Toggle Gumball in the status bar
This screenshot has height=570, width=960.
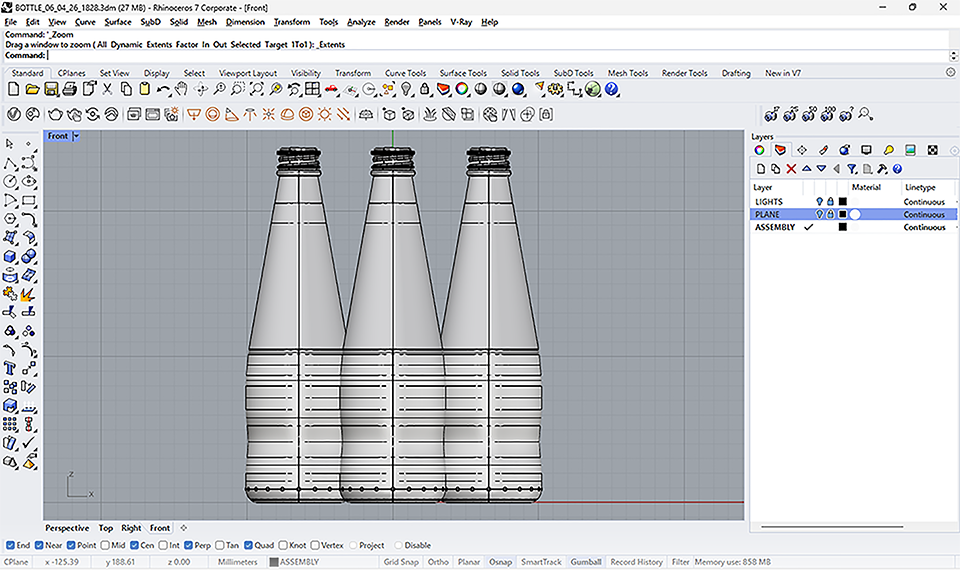[x=585, y=562]
